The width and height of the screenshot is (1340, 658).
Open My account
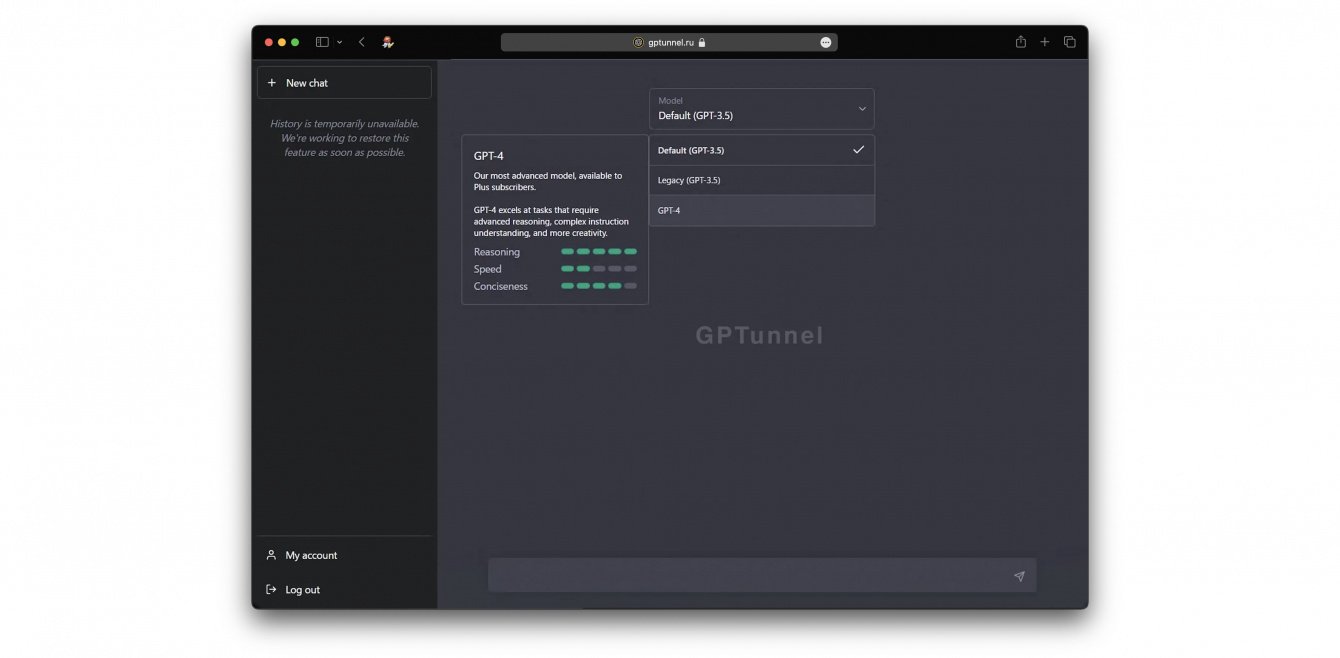click(344, 555)
